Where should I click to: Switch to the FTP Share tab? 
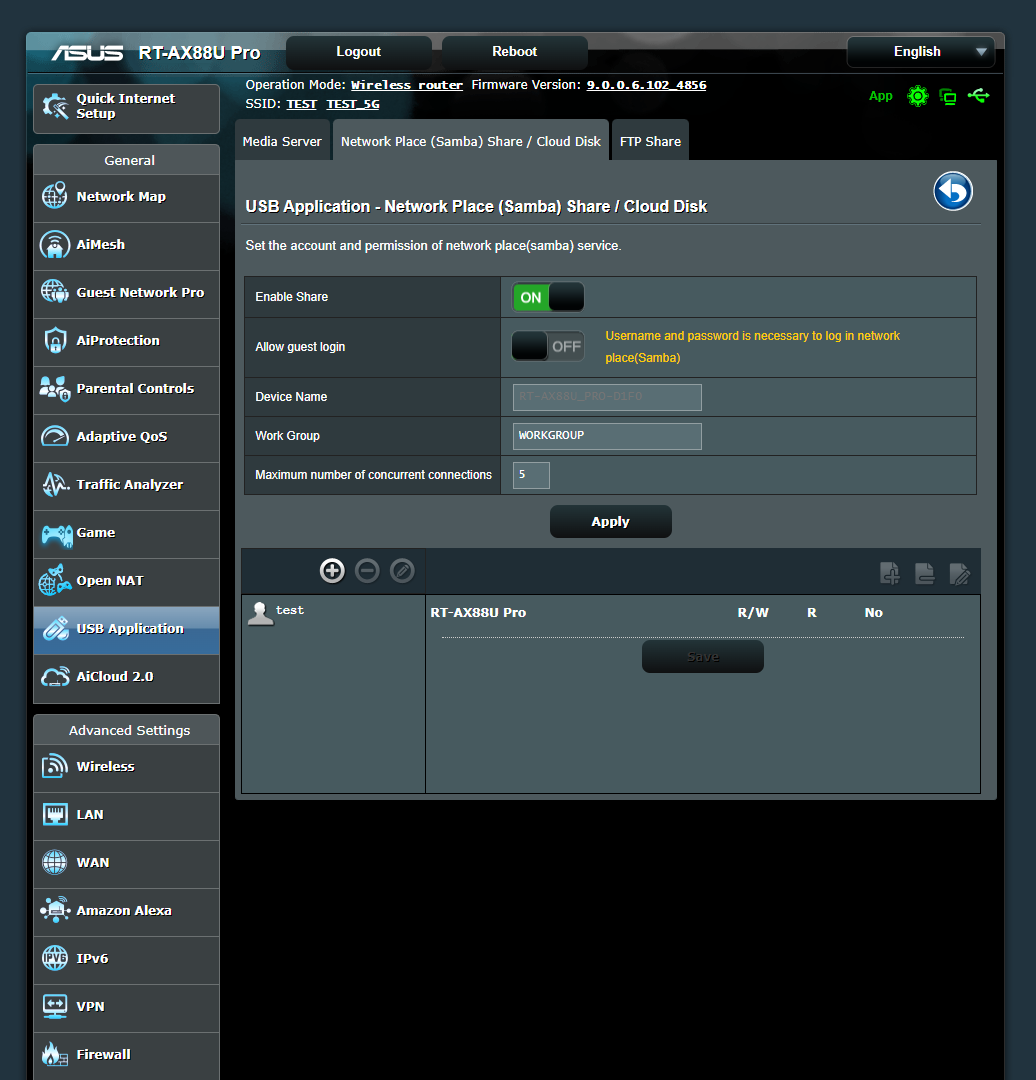point(650,141)
